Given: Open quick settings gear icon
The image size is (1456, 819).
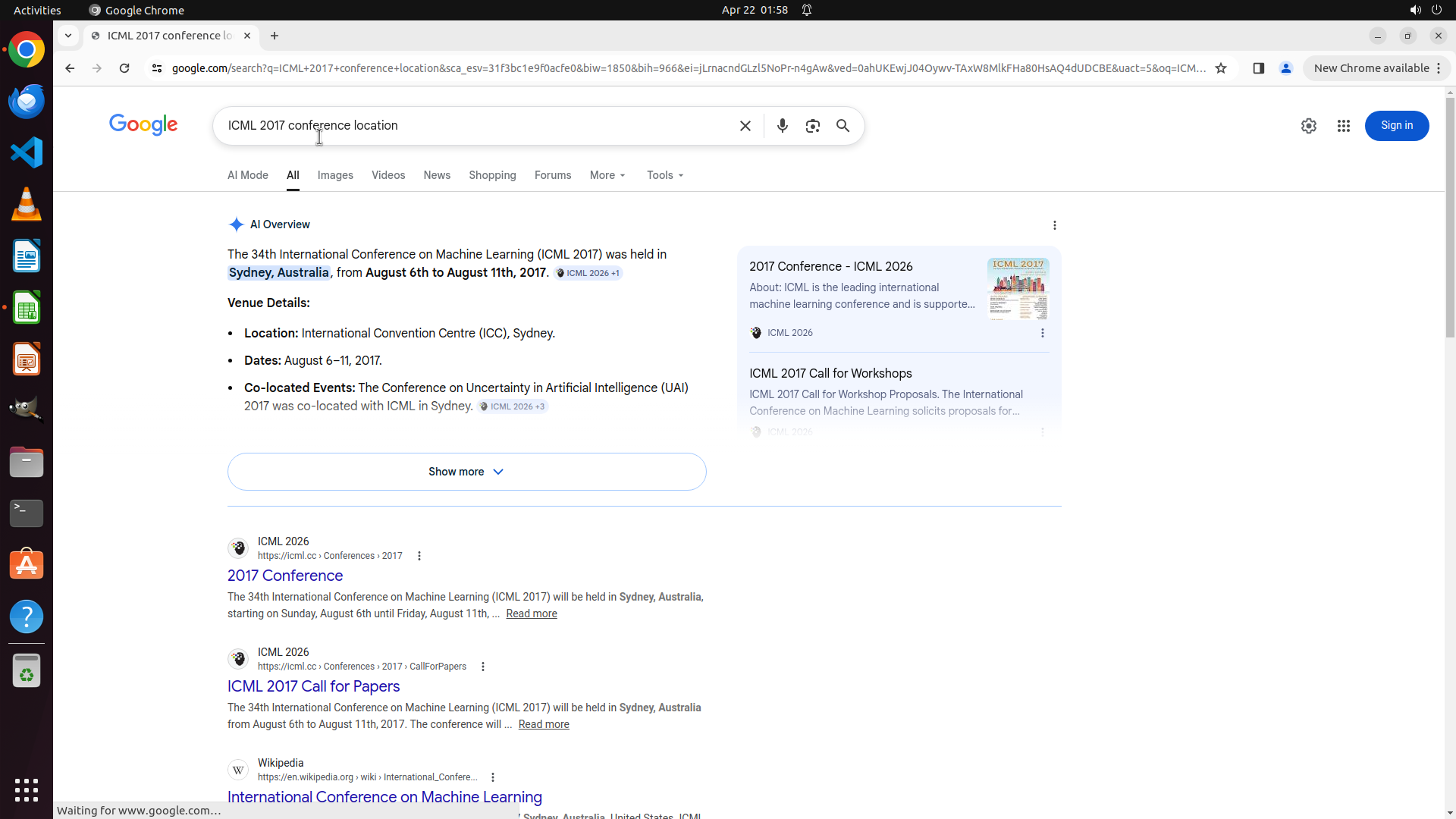Looking at the screenshot, I should pyautogui.click(x=1308, y=126).
